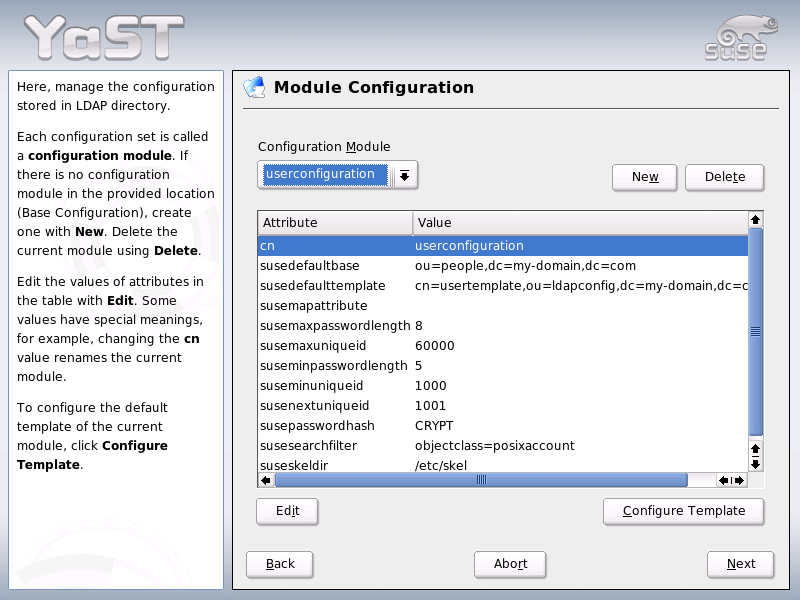This screenshot has height=600, width=800.
Task: Select the susenextuniqueid row
Action: click(503, 406)
